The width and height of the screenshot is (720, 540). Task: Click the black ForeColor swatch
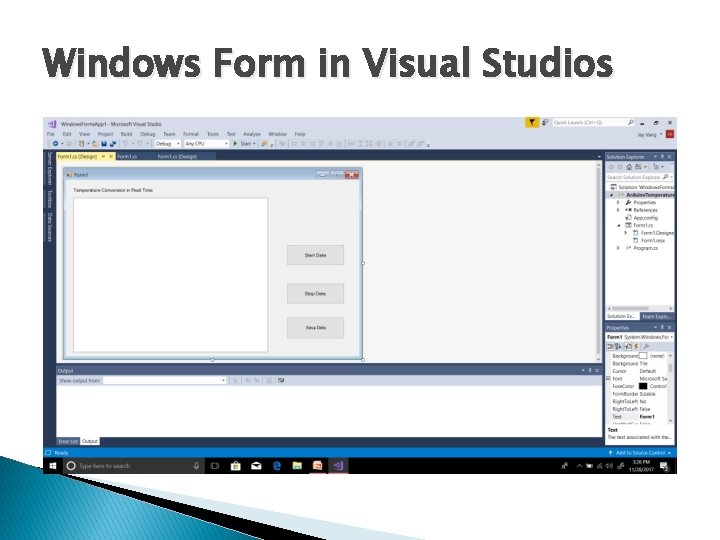[643, 386]
